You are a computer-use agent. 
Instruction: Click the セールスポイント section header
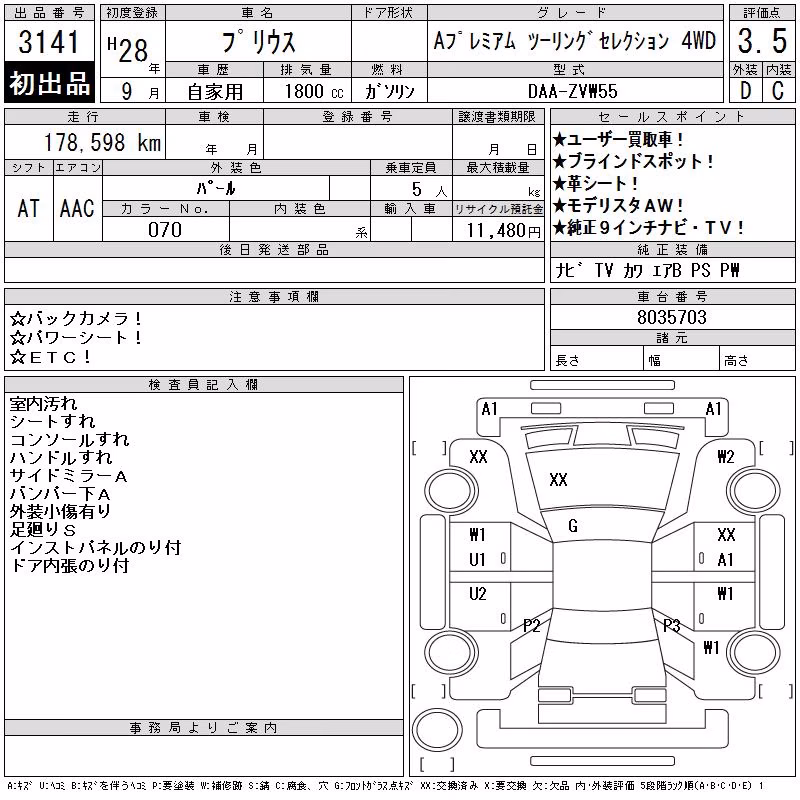[x=672, y=117]
